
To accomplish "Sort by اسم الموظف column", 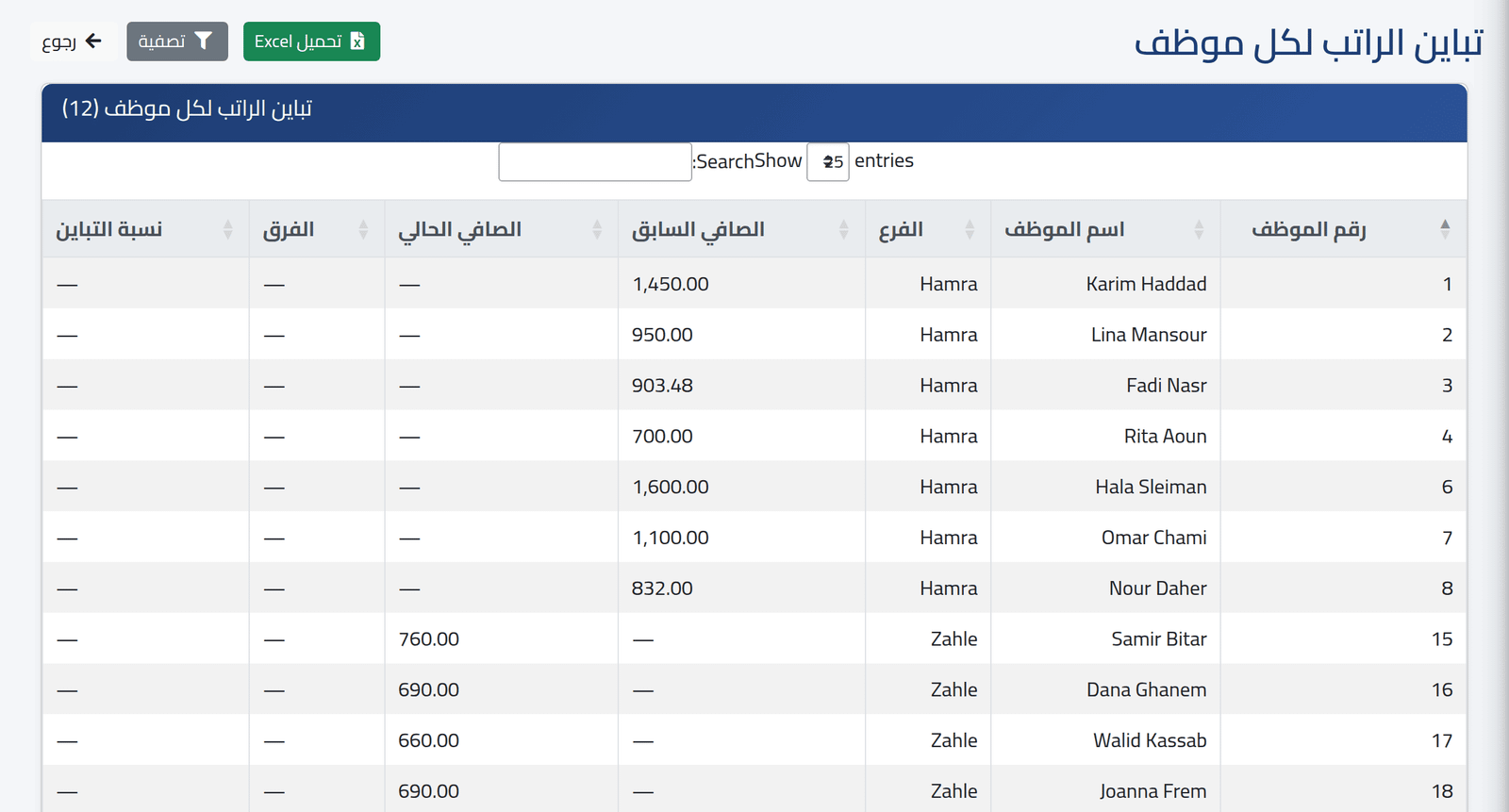I will tap(1105, 229).
